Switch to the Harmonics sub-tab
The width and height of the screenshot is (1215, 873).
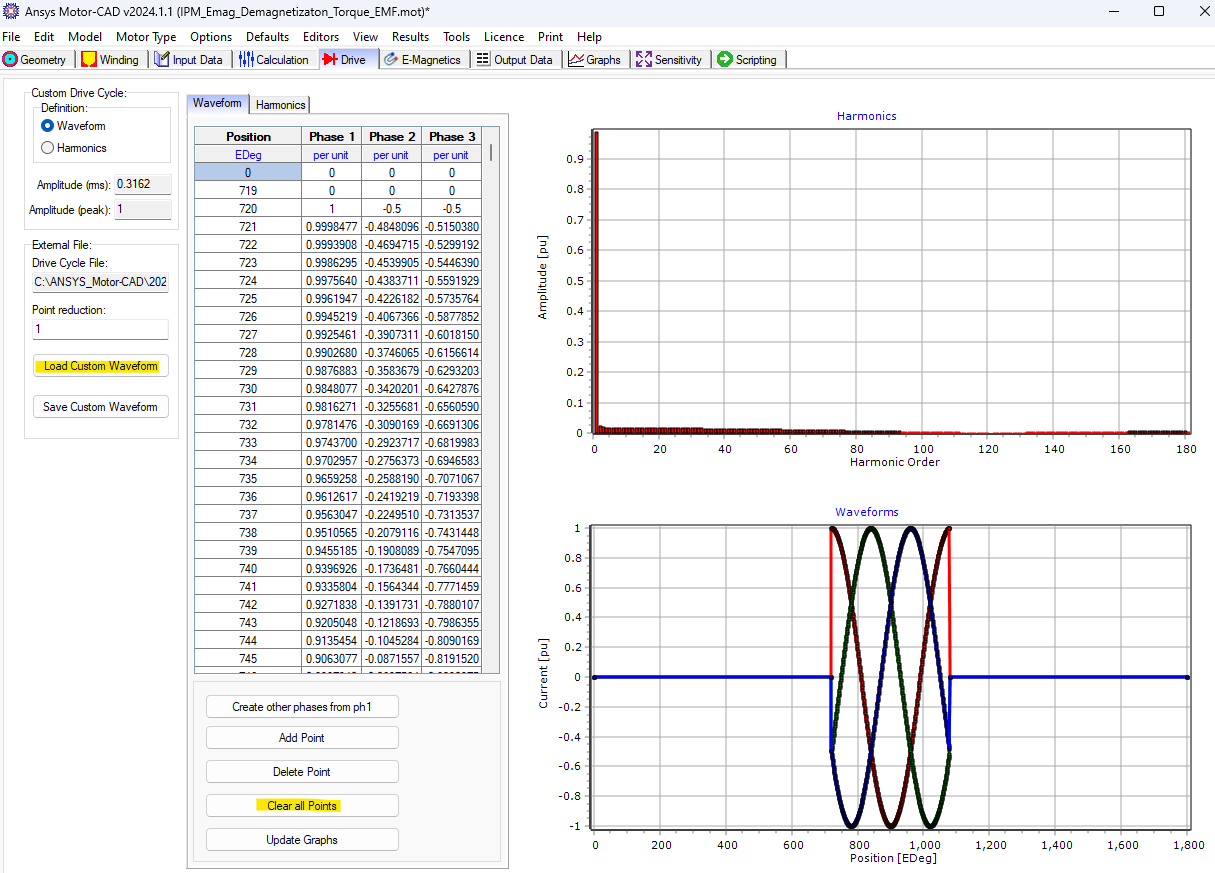click(280, 104)
